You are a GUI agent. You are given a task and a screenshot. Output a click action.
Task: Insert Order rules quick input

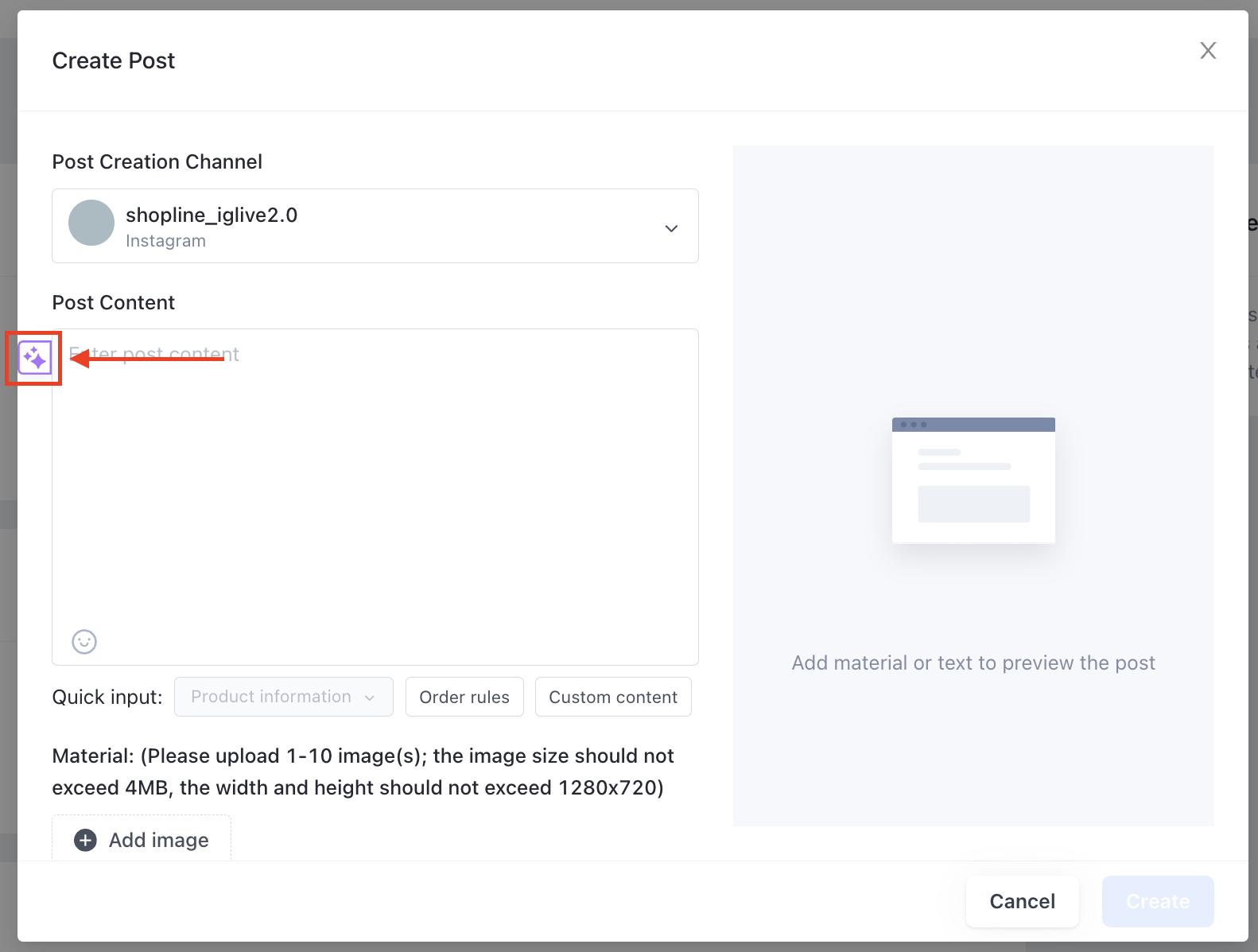coord(464,697)
